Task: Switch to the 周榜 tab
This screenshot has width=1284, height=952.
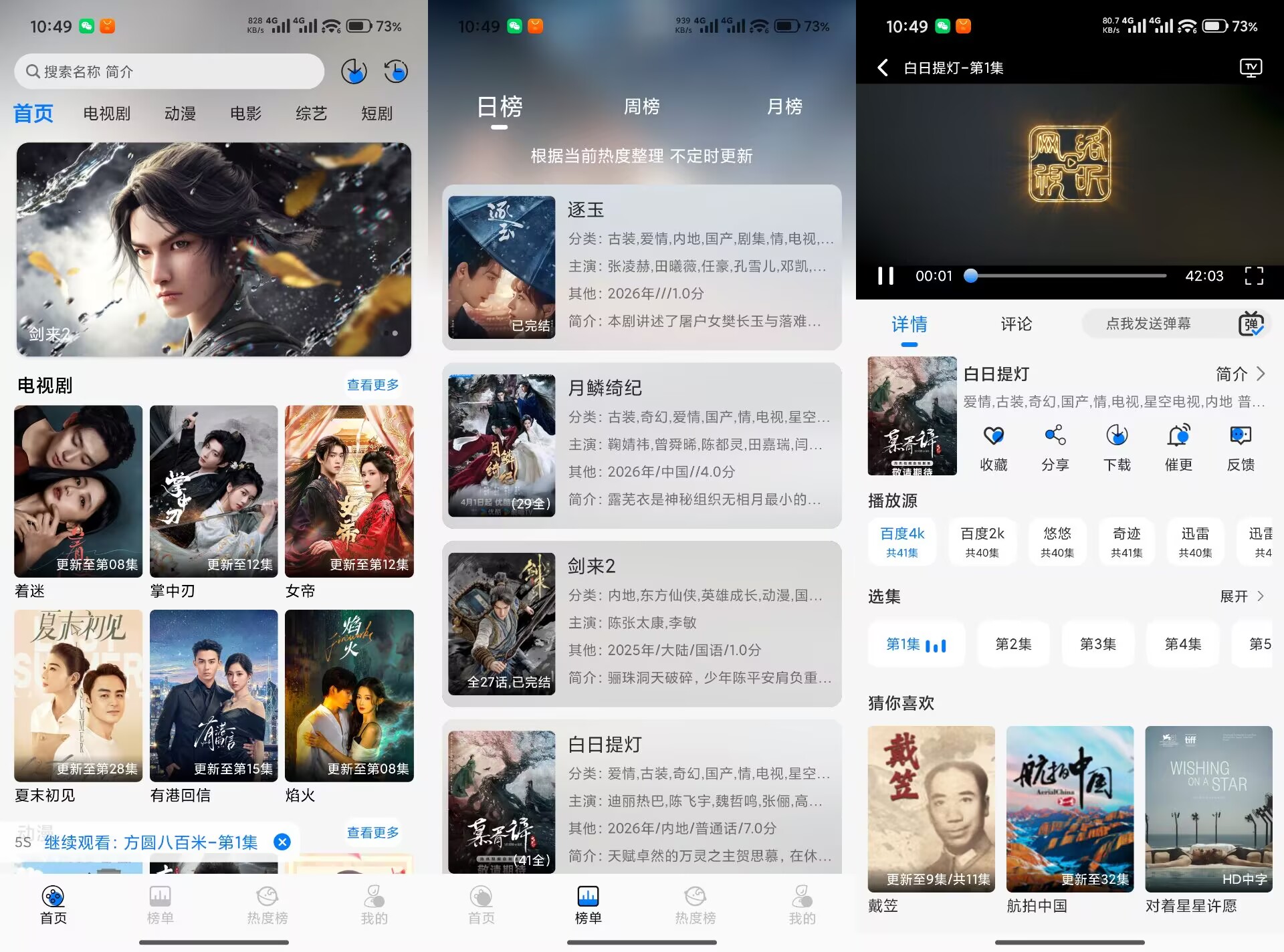Action: (643, 107)
